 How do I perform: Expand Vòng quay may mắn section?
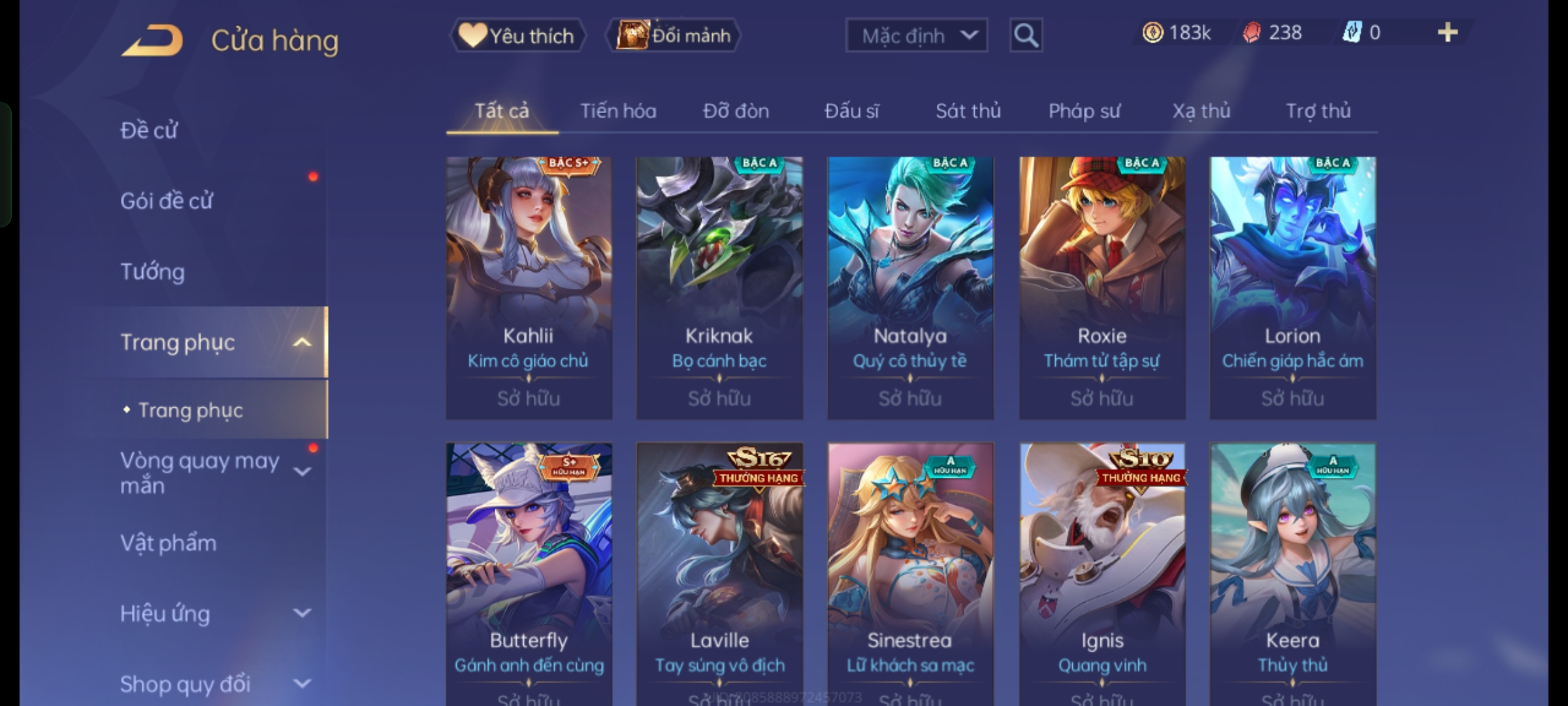(x=302, y=471)
